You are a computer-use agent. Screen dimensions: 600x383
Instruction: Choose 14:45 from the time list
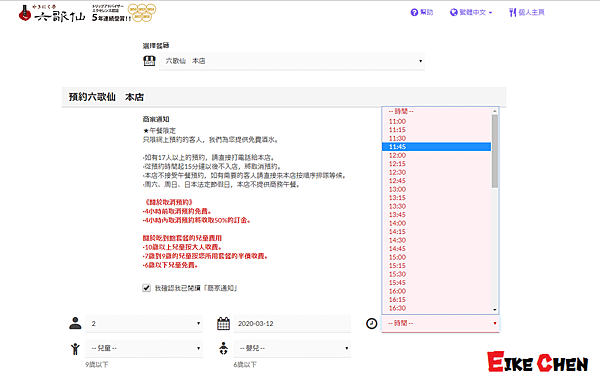click(x=436, y=249)
